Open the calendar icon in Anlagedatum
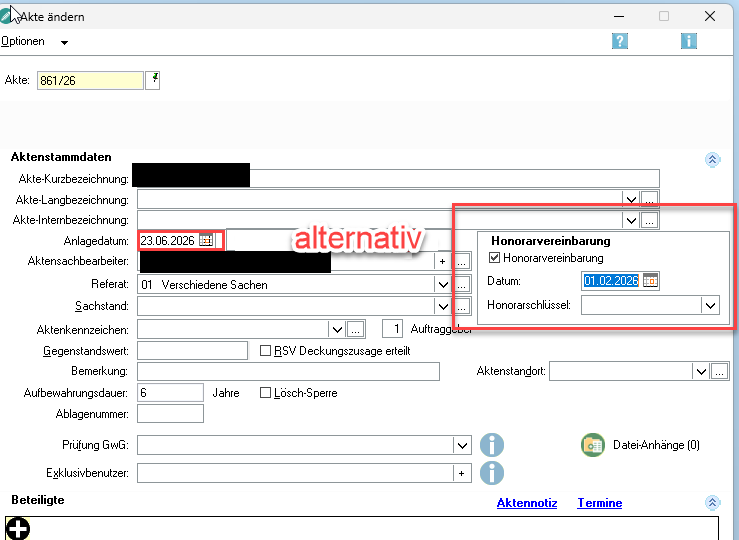The width and height of the screenshot is (739, 540). click(x=206, y=240)
